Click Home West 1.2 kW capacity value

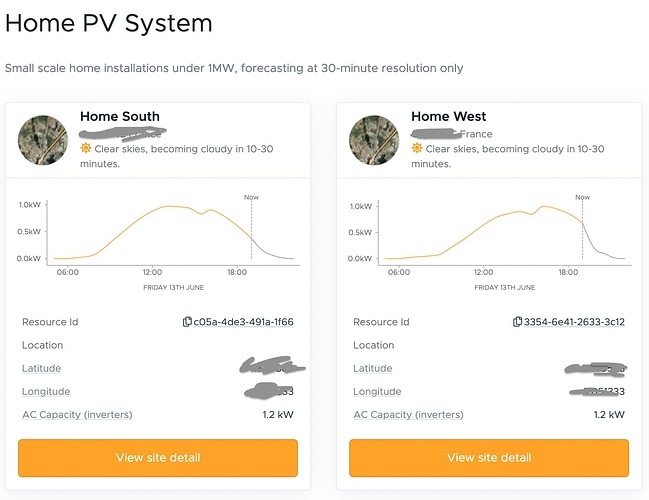coord(609,414)
